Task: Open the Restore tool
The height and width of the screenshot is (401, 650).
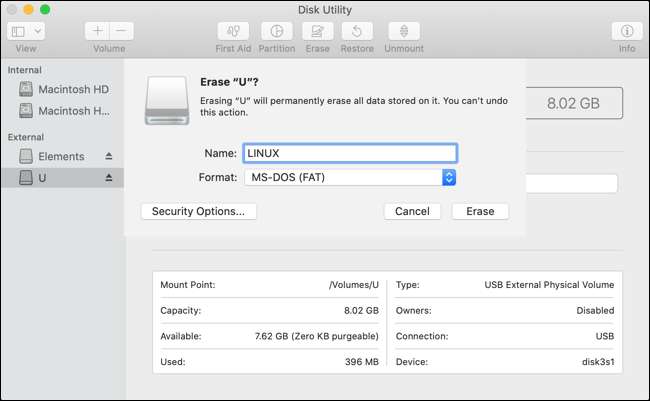Action: pos(357,31)
